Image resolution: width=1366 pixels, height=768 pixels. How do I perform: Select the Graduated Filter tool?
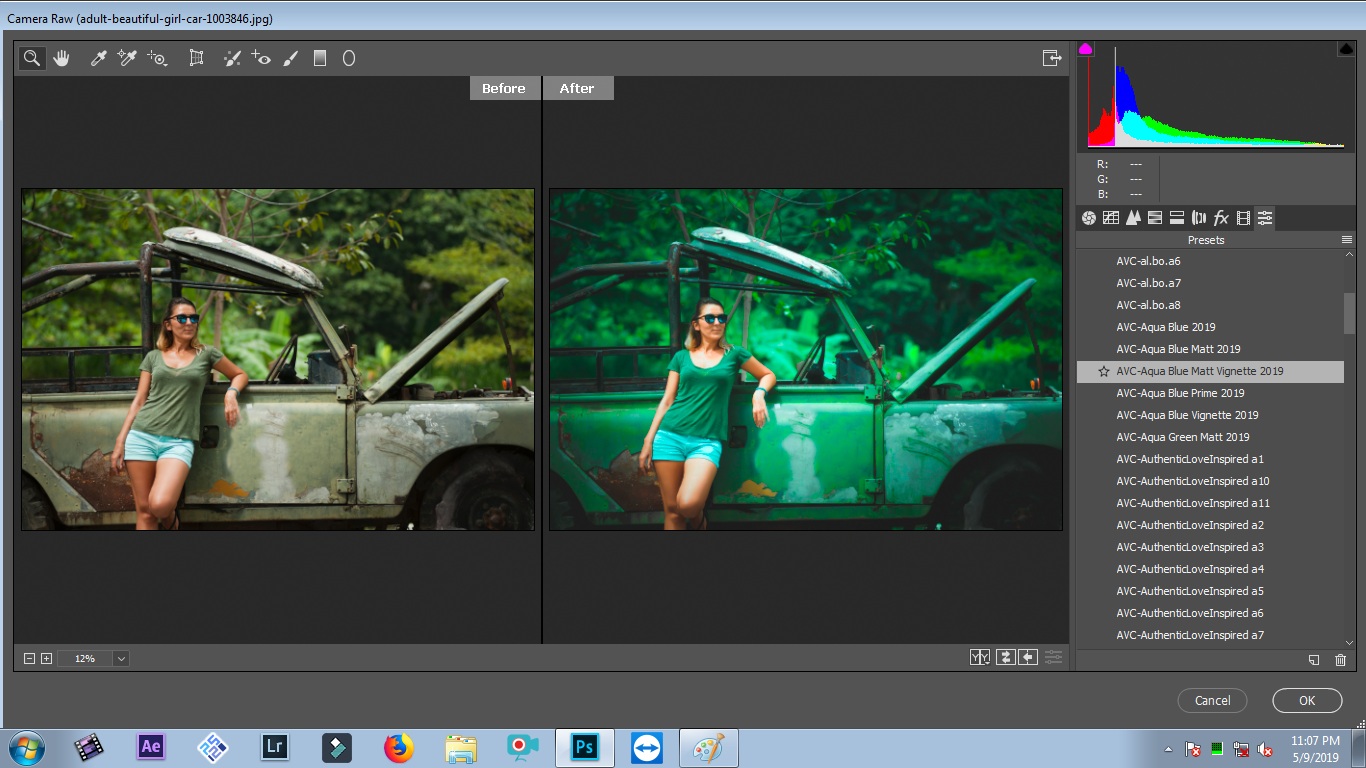pos(320,58)
